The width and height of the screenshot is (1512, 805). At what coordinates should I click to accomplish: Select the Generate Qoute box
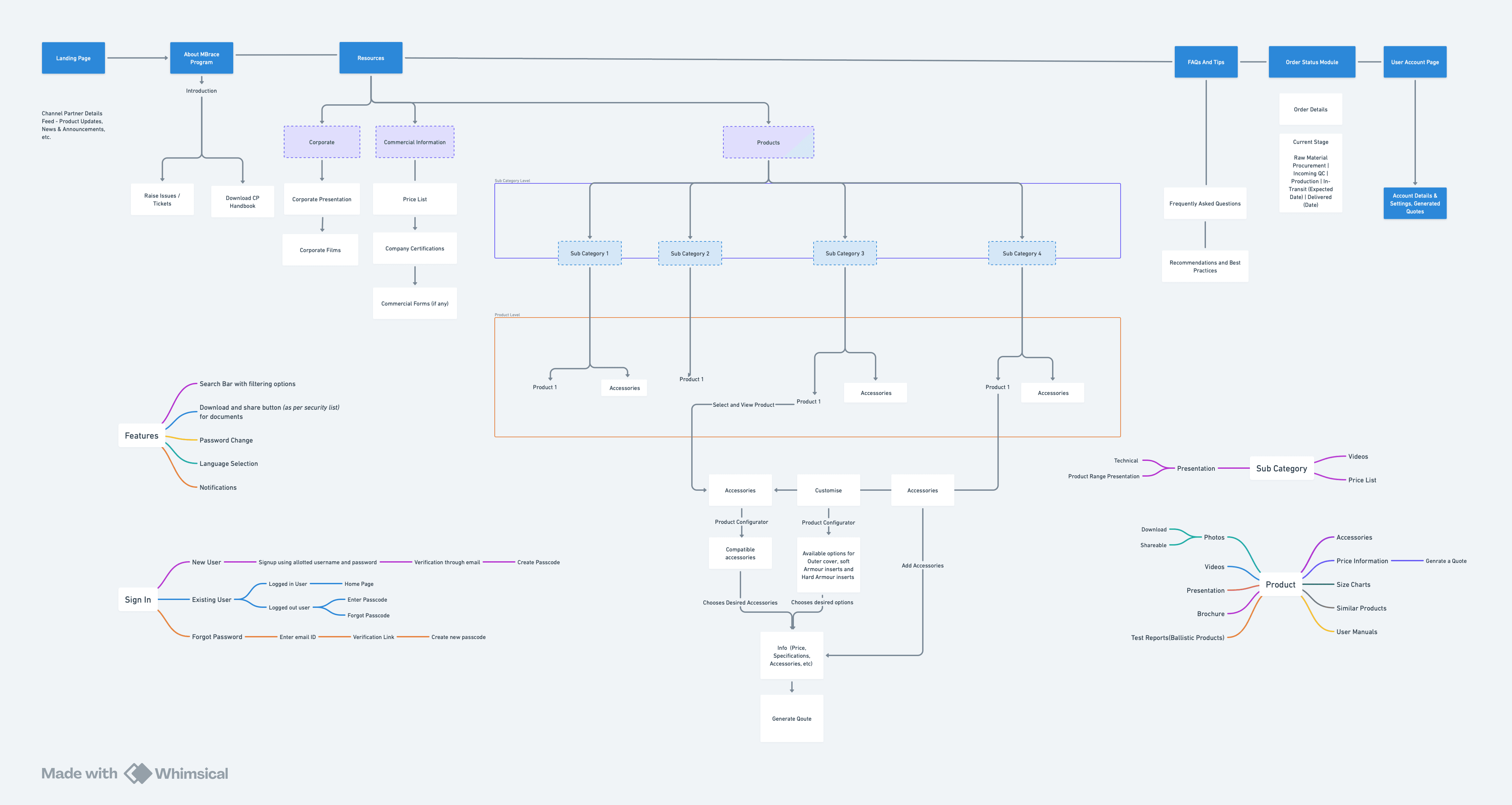point(791,718)
